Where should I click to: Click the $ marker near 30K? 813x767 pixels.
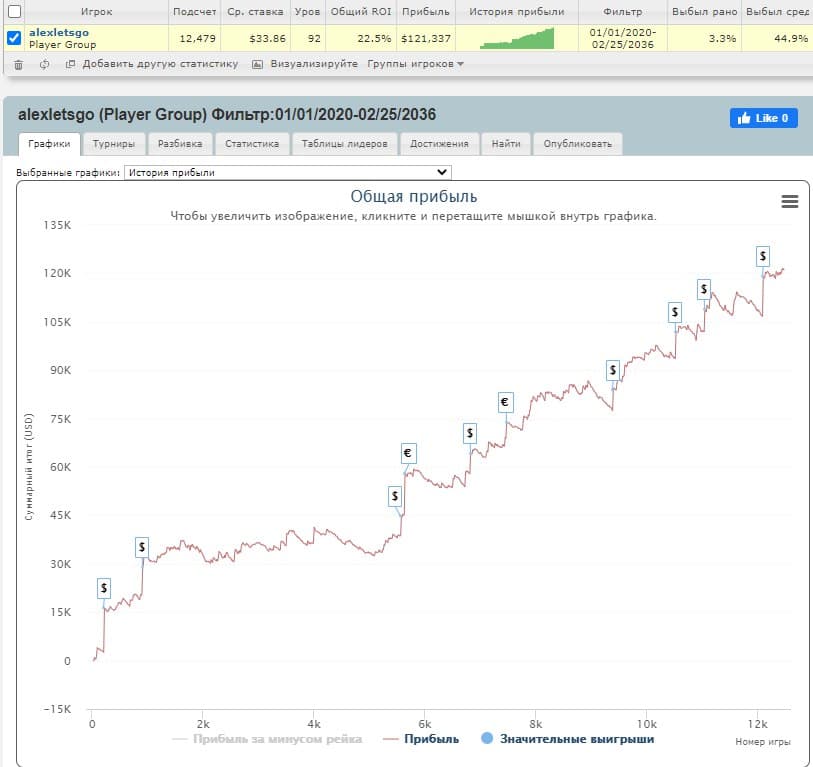click(142, 547)
